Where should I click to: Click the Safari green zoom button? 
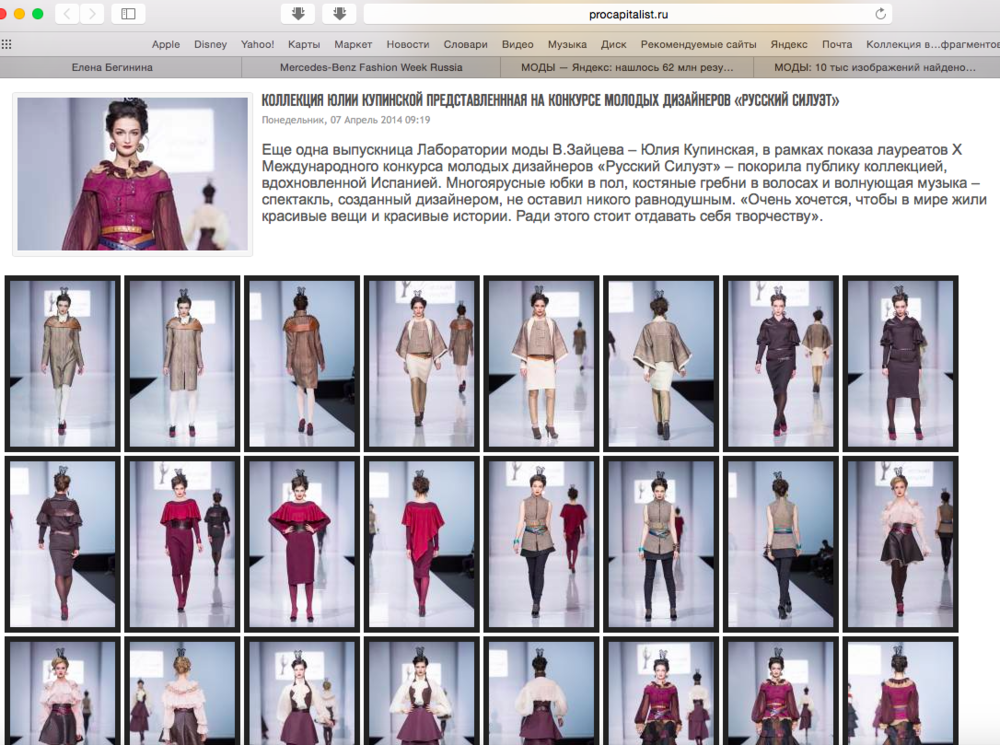pyautogui.click(x=38, y=13)
